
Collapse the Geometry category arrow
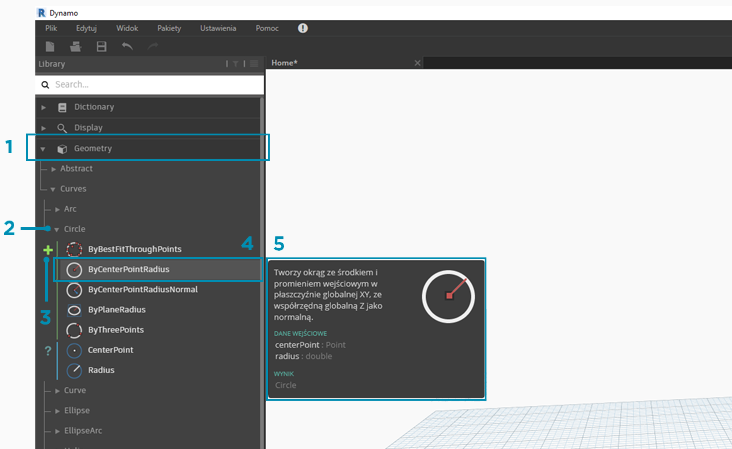pyautogui.click(x=43, y=149)
